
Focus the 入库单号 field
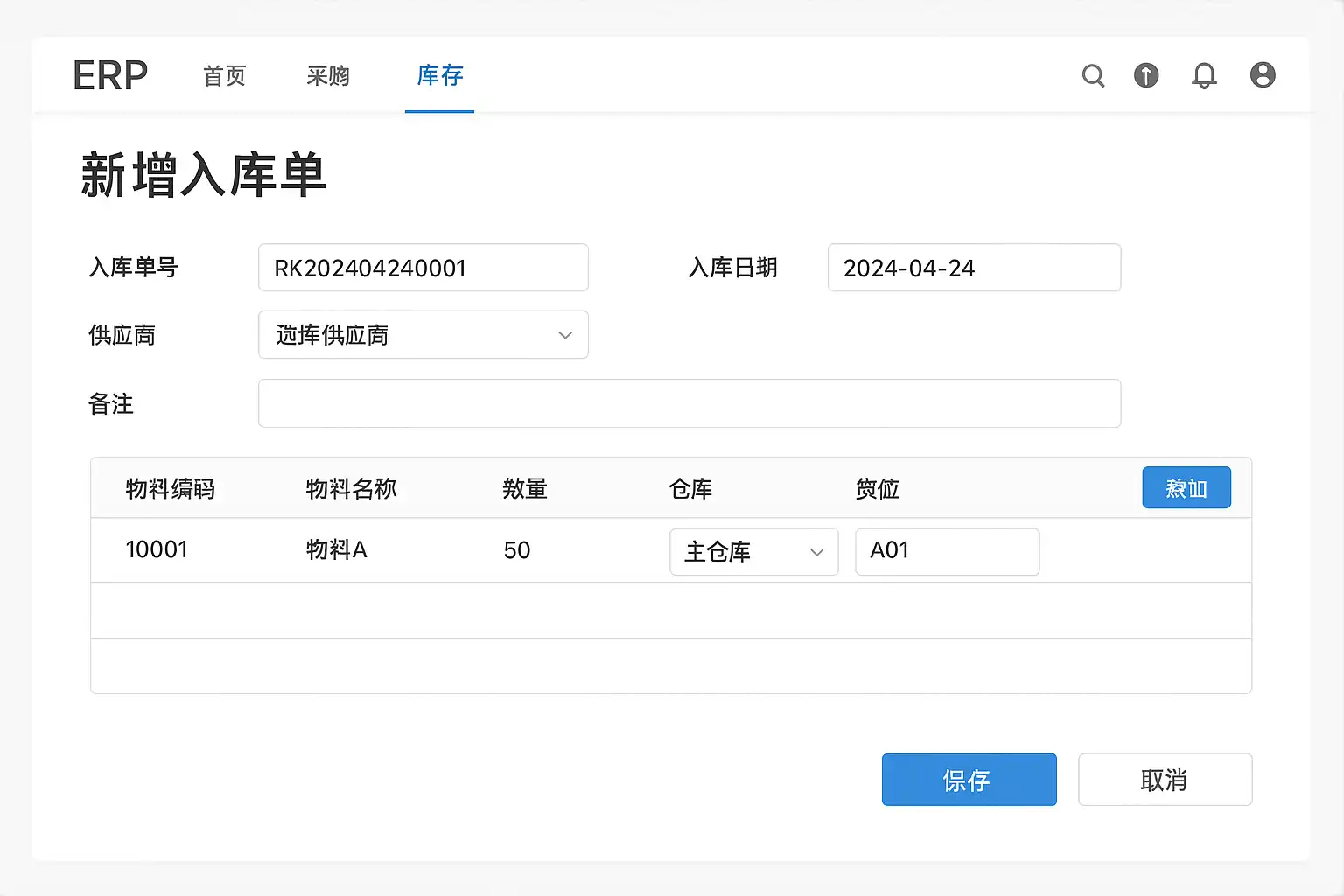423,268
